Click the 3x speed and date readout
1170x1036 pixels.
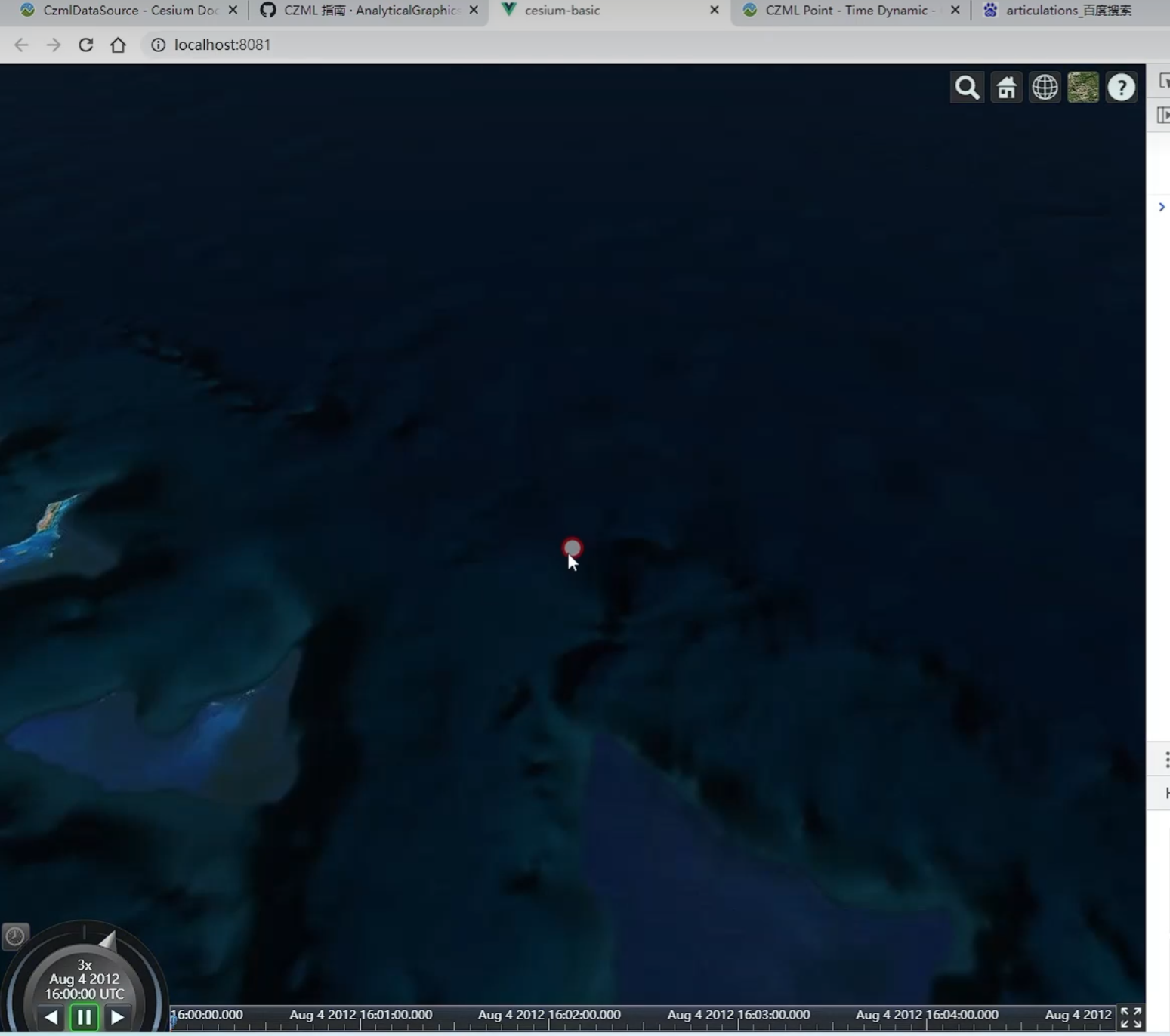pyautogui.click(x=84, y=979)
